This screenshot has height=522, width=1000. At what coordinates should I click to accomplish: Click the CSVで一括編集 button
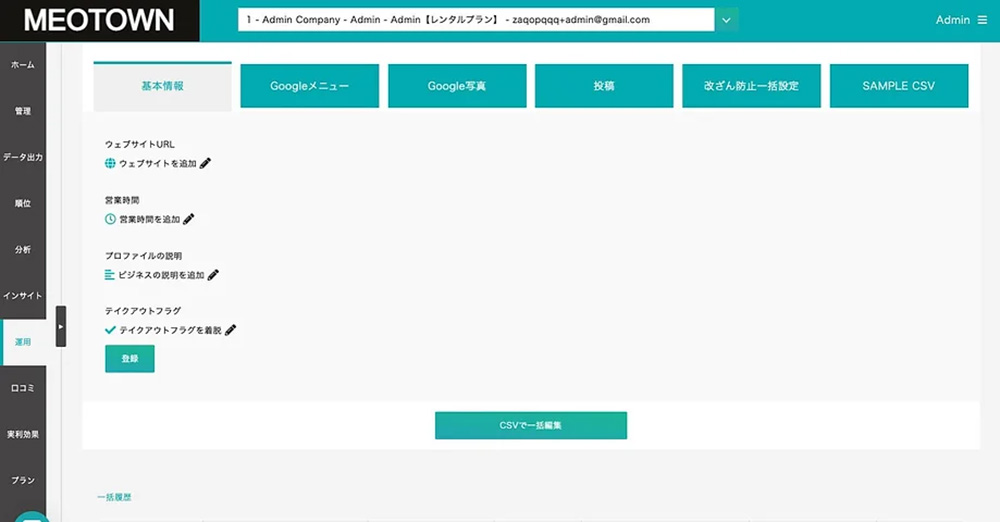530,425
